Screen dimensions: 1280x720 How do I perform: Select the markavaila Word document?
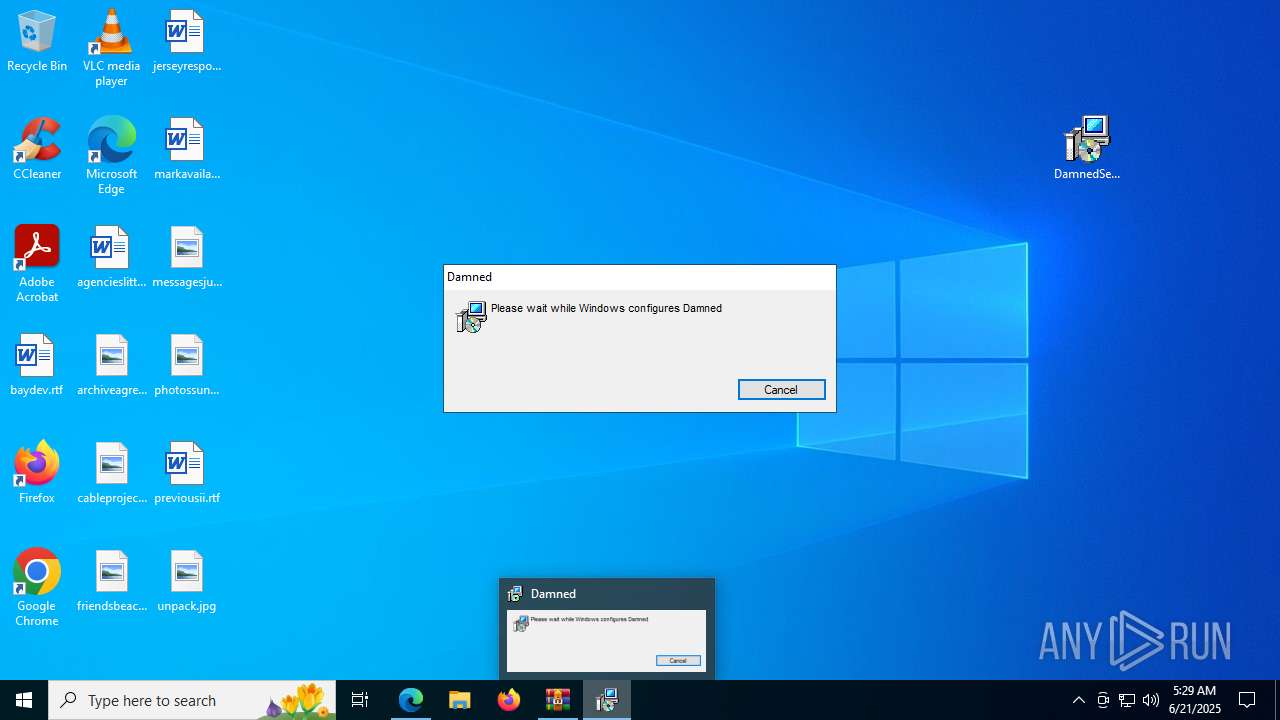[x=186, y=150]
